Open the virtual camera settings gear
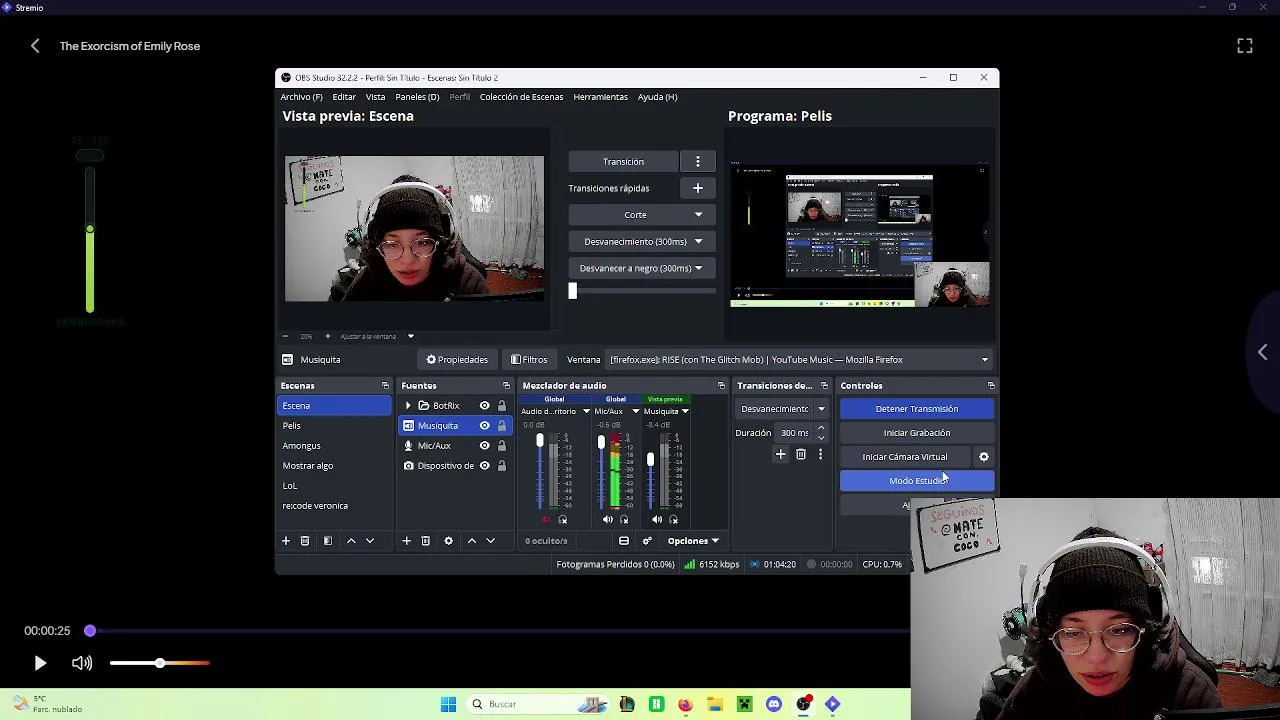 984,457
